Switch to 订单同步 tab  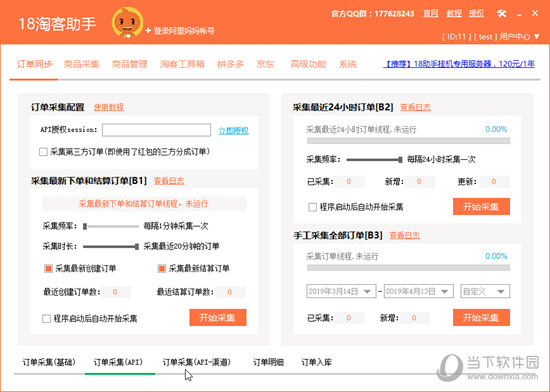(34, 64)
